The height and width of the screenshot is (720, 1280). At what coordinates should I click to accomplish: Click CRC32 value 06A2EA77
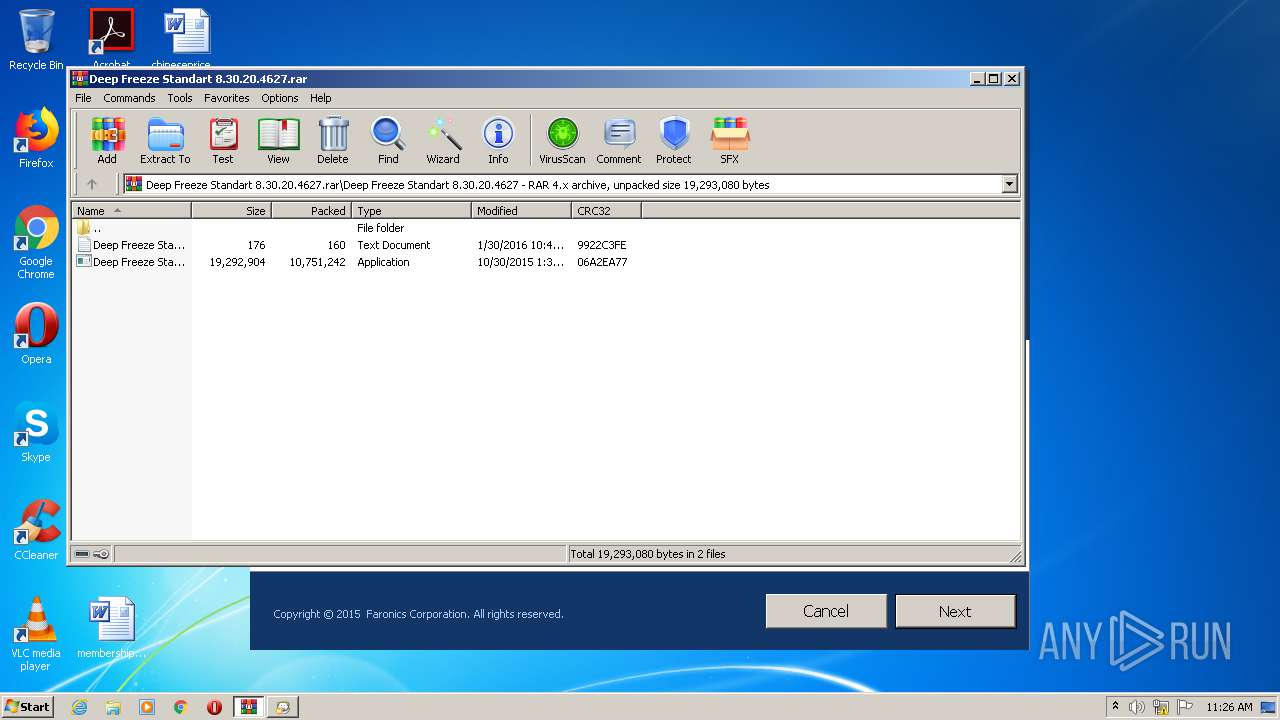602,262
